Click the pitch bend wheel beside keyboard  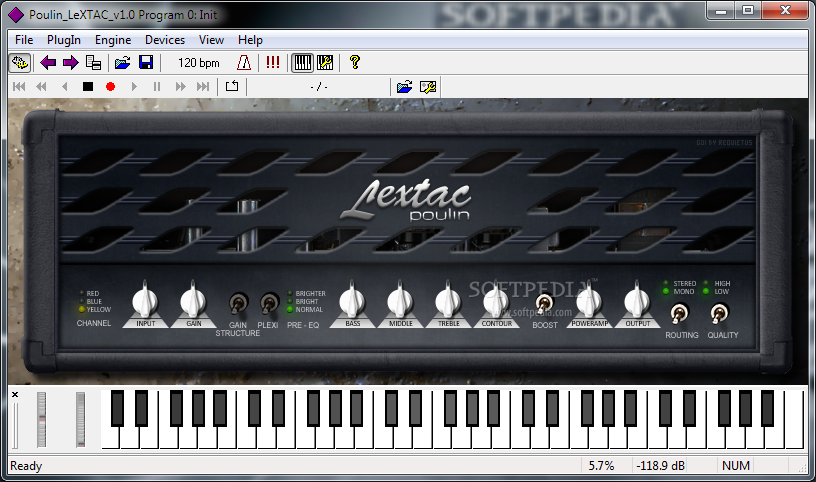pyautogui.click(x=41, y=420)
